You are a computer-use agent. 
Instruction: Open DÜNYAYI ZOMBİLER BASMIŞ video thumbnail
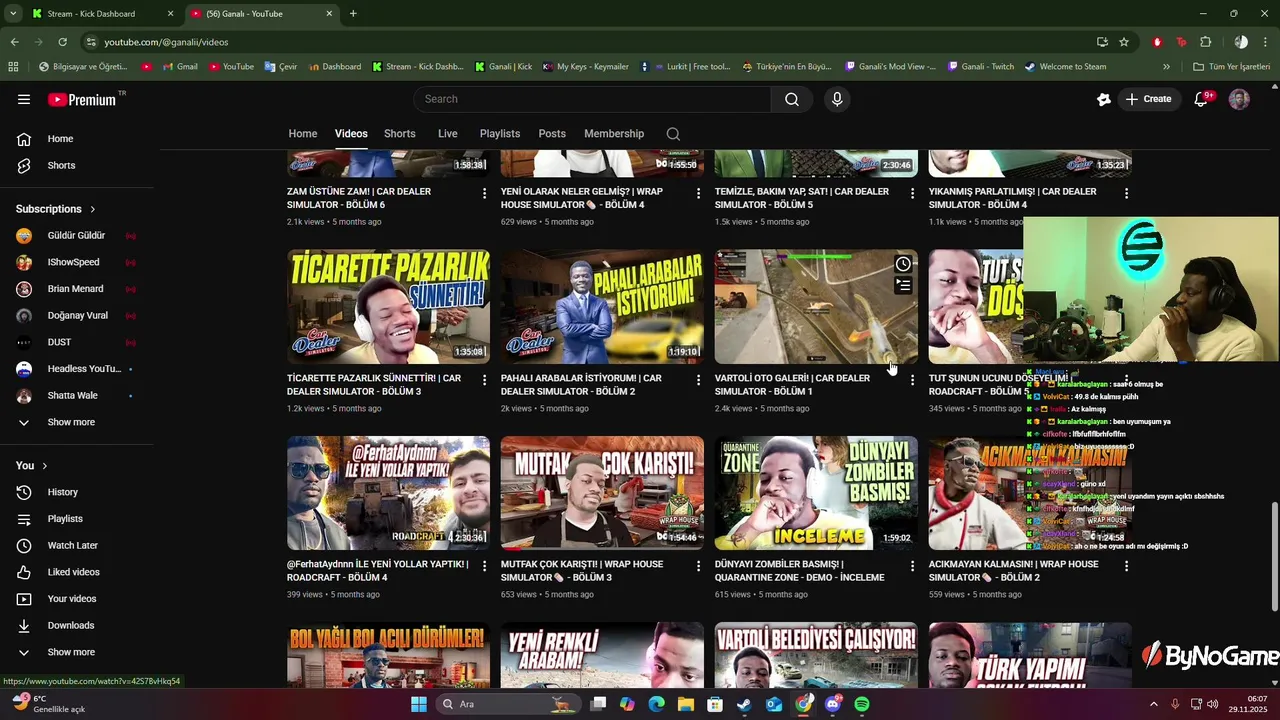coord(816,493)
